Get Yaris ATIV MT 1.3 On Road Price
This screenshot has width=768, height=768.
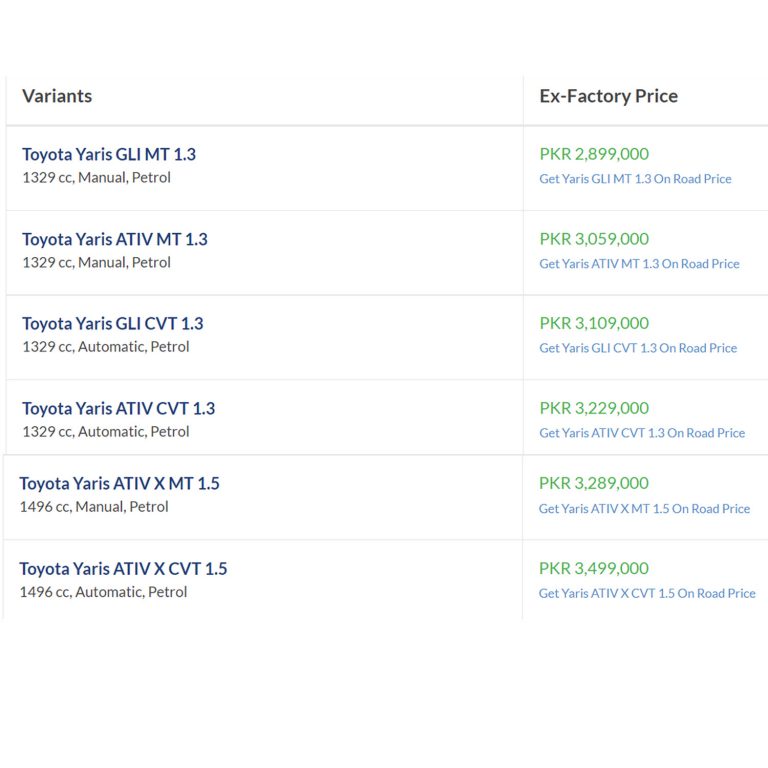point(639,264)
